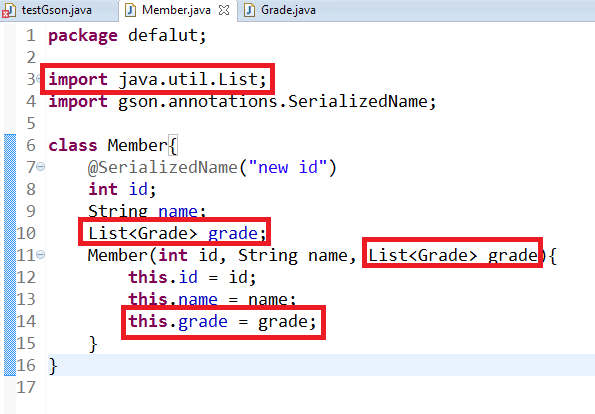The image size is (595, 414).
Task: Click line number 10 in the gutter
Action: 26,233
